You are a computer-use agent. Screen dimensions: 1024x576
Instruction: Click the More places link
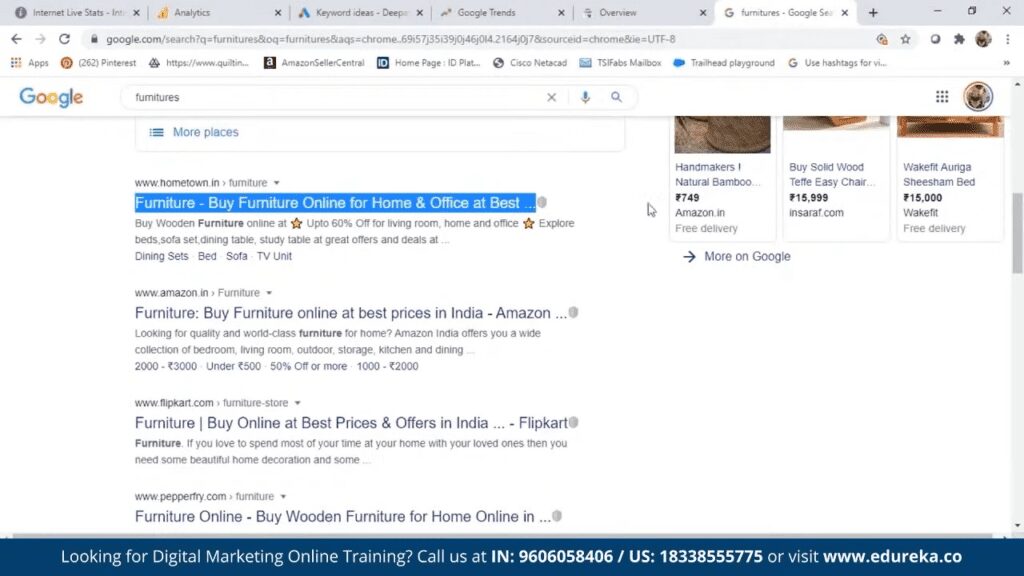205,132
